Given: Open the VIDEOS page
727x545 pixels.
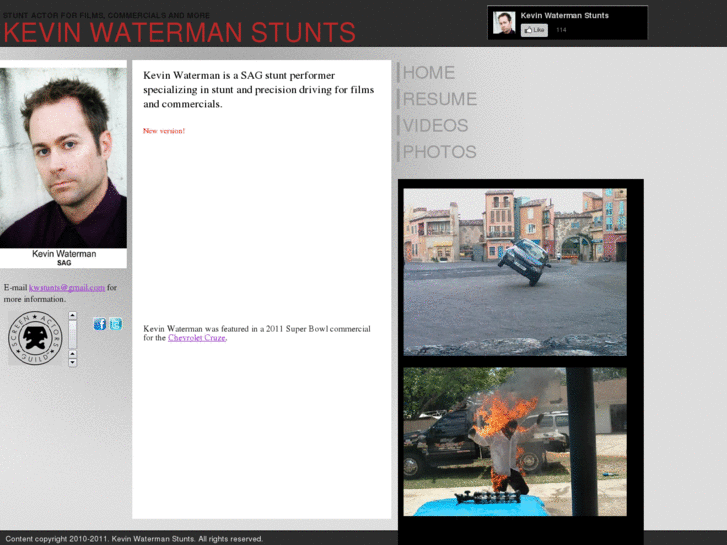Looking at the screenshot, I should [435, 126].
